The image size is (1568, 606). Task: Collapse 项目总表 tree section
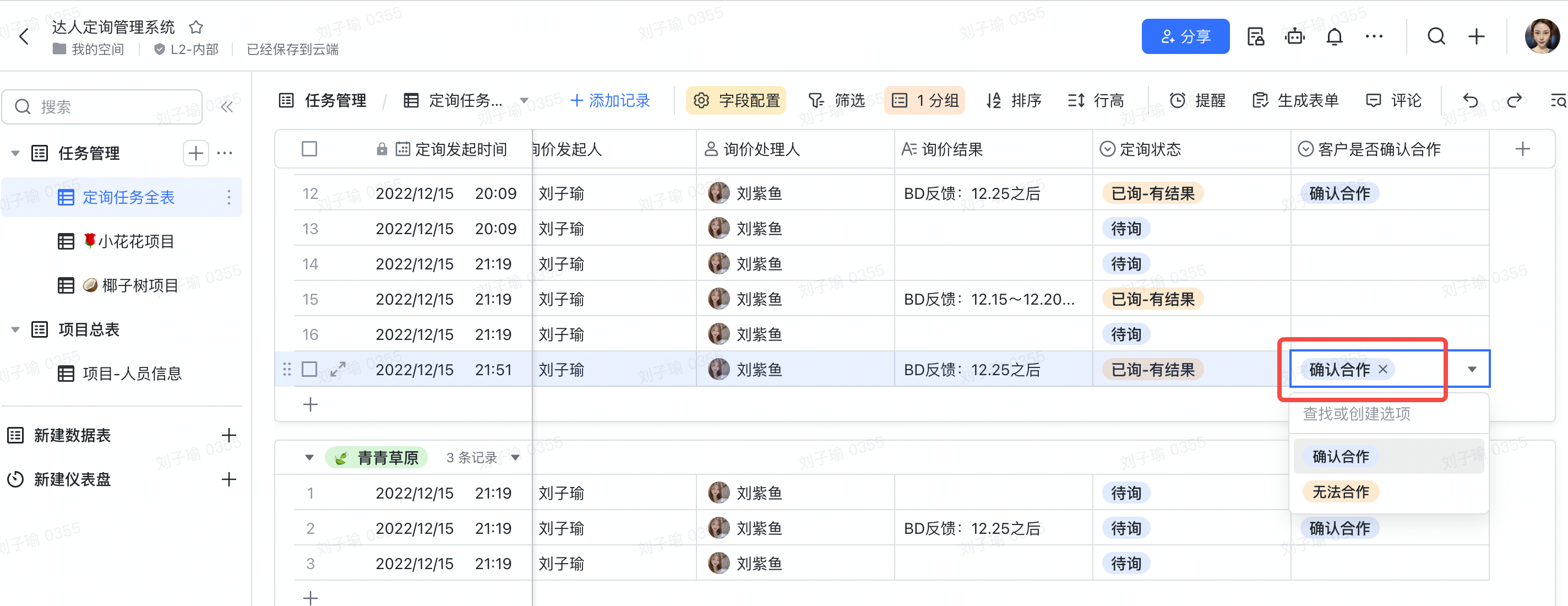pos(16,330)
